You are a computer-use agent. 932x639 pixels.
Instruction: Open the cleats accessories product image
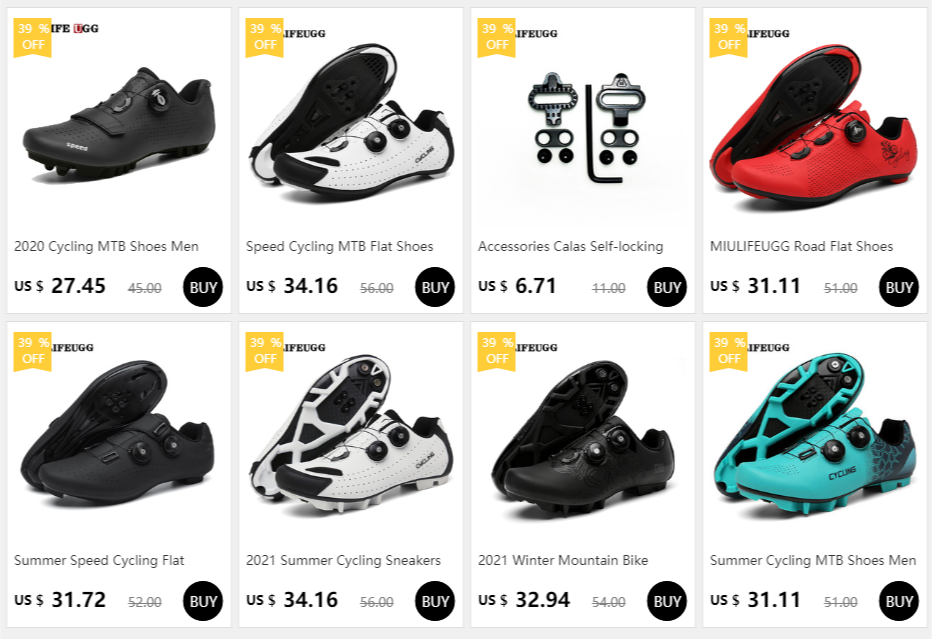[582, 122]
